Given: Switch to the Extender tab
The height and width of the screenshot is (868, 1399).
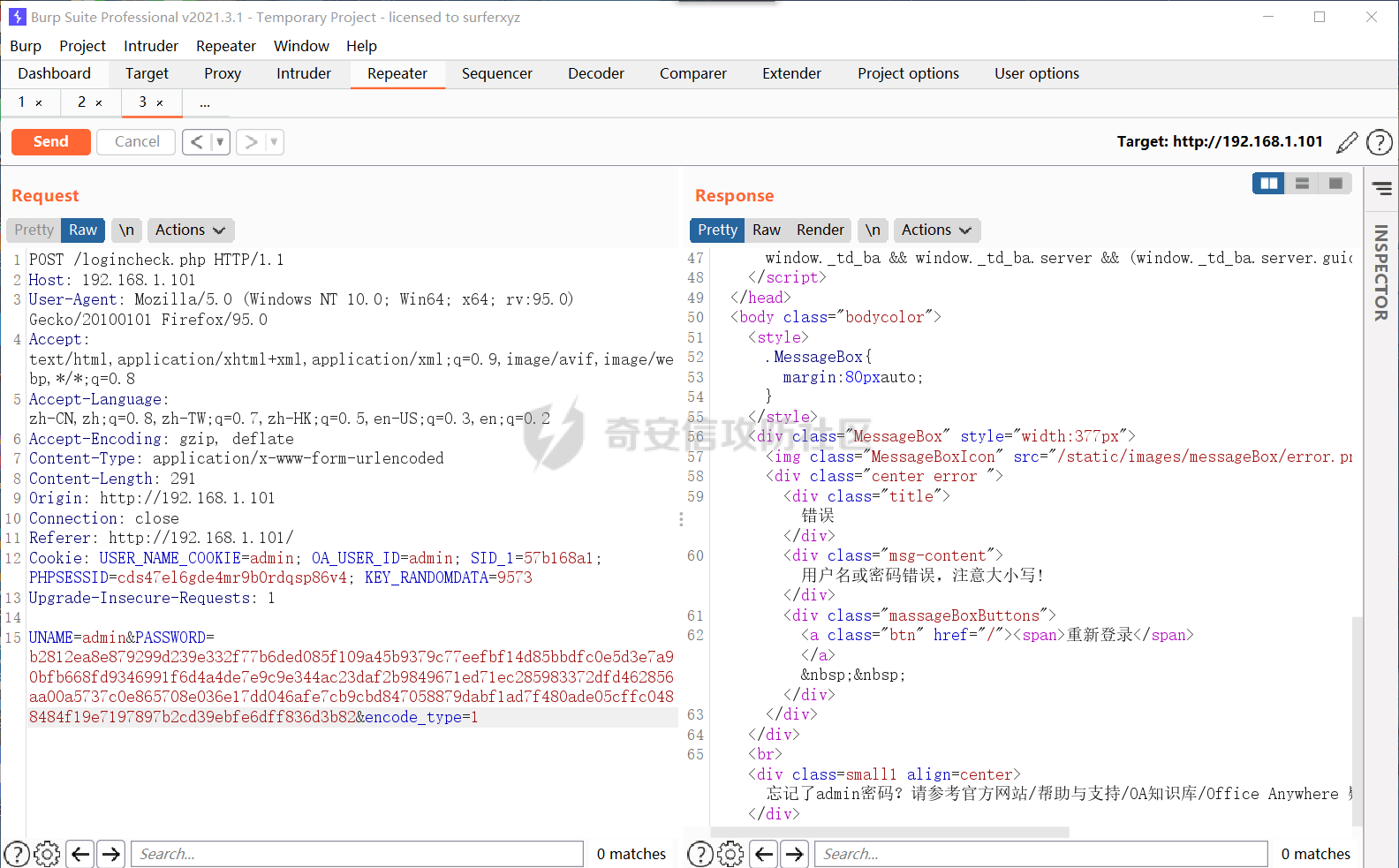Looking at the screenshot, I should pos(792,73).
